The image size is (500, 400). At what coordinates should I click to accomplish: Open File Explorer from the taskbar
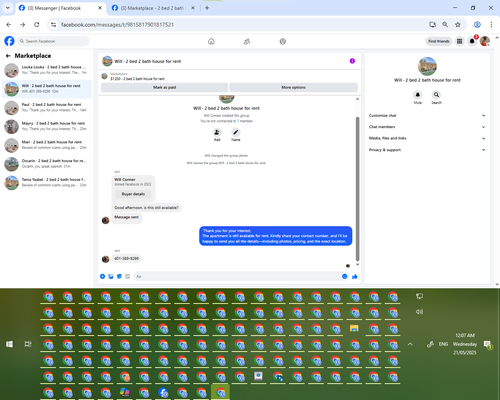(354, 329)
